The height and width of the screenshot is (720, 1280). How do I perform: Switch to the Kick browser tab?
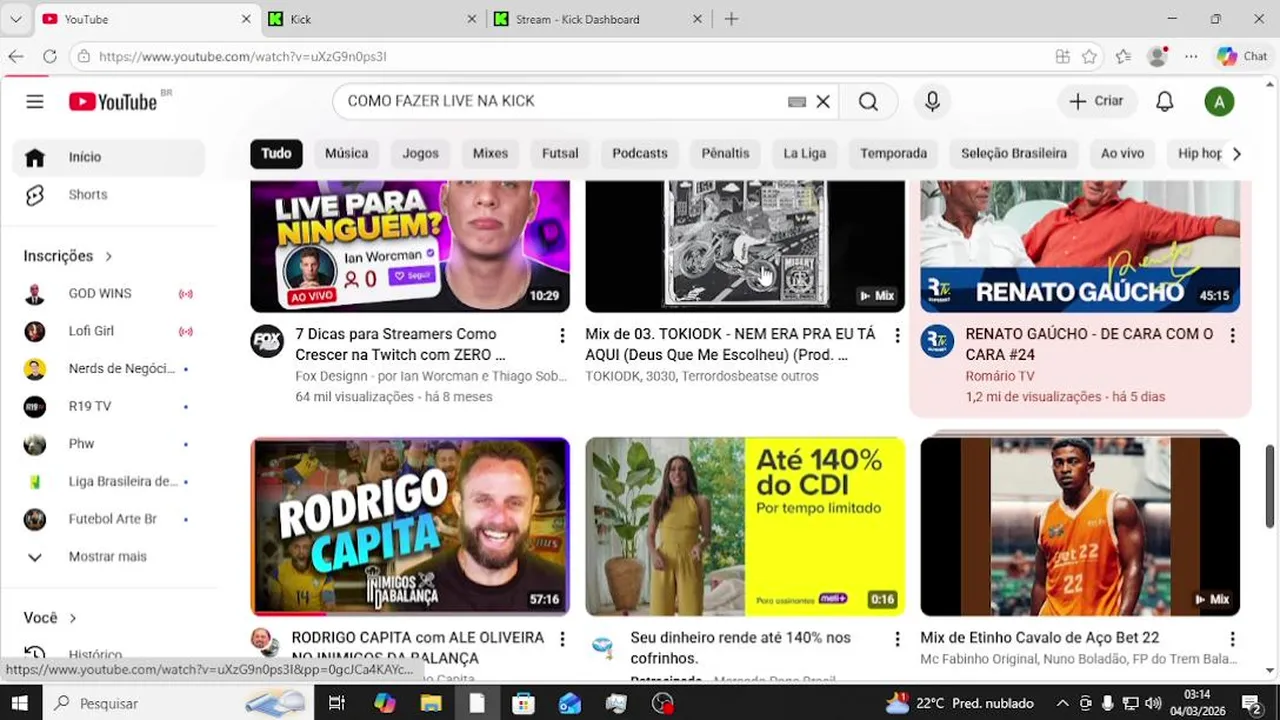point(373,19)
